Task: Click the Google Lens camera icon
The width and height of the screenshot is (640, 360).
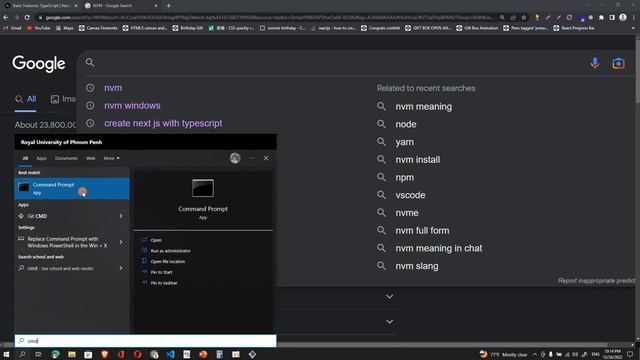Action: pos(618,63)
